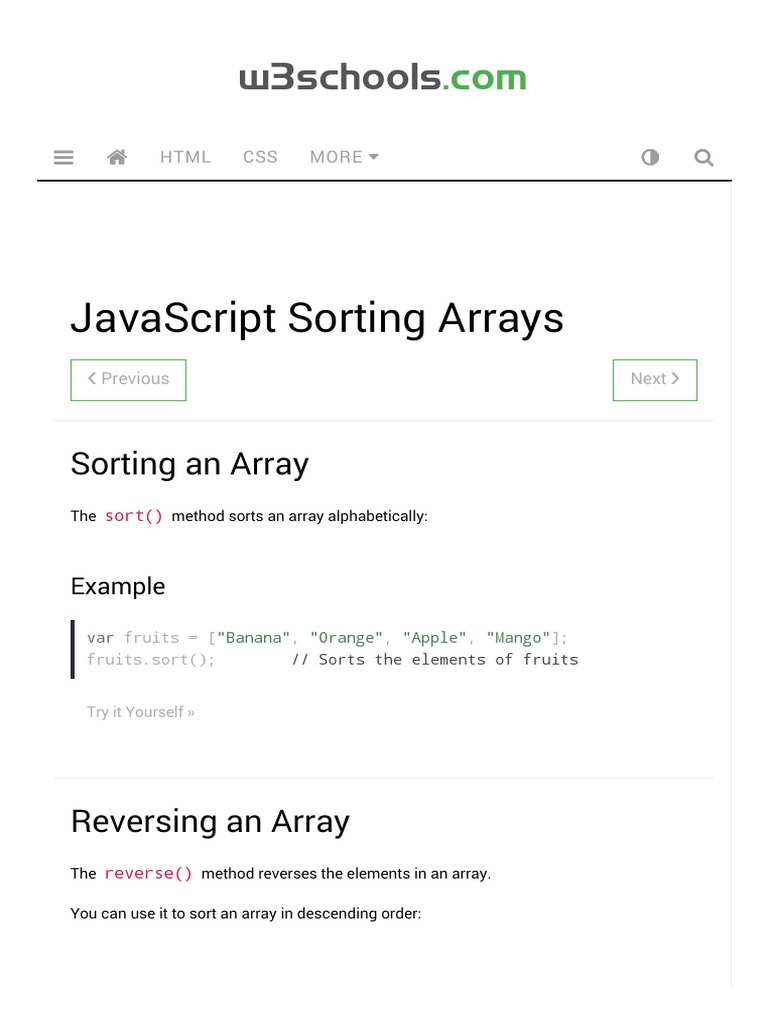The height and width of the screenshot is (1024, 768).
Task: Open the hamburger sidebar menu
Action: [63, 157]
